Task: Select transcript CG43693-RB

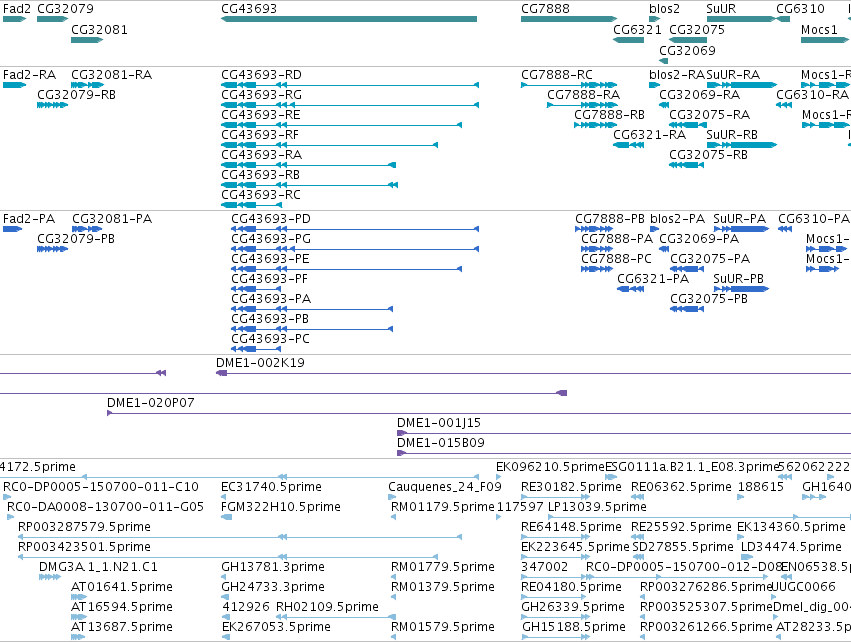Action: (309, 185)
